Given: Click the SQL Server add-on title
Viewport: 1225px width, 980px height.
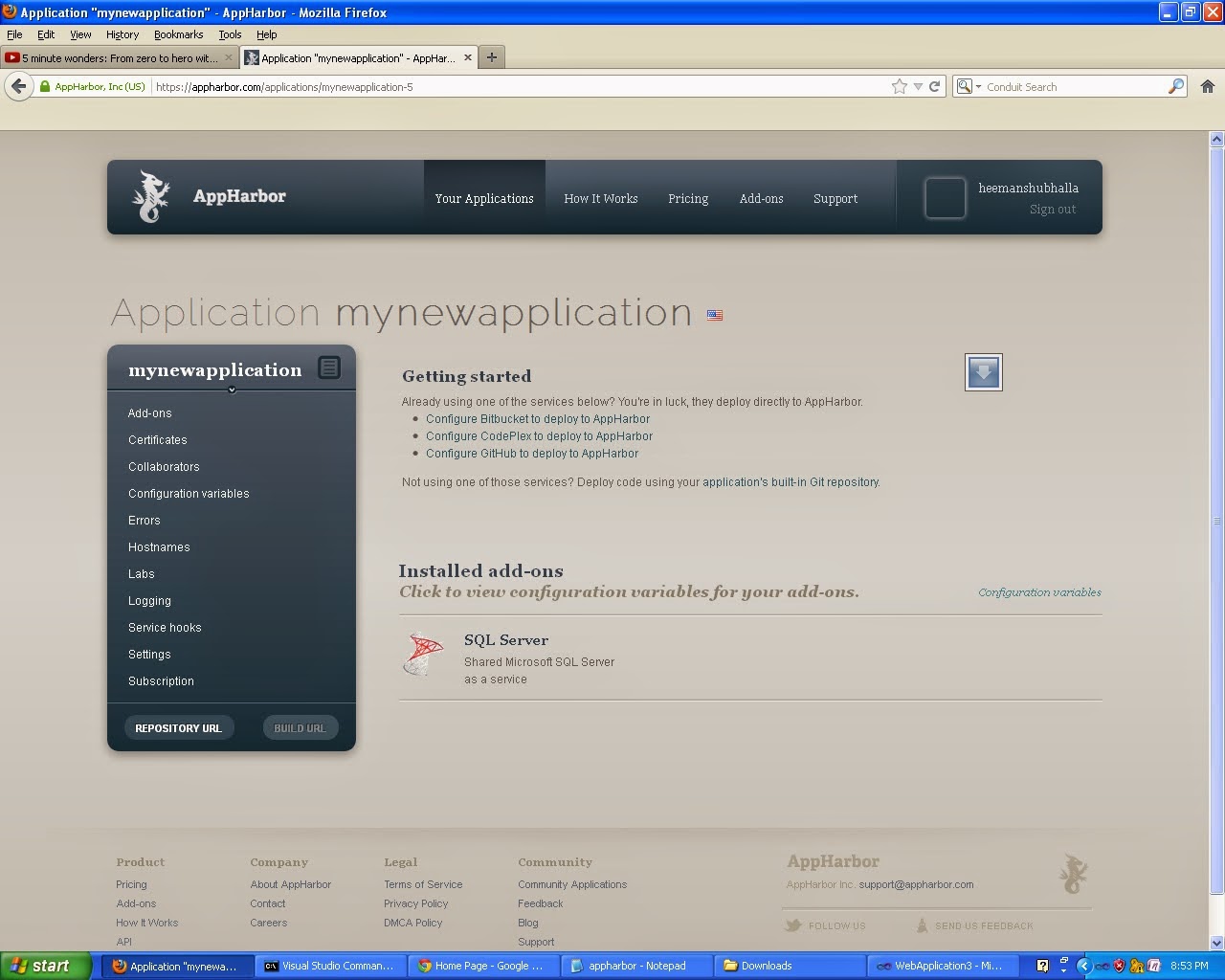Looking at the screenshot, I should click(x=506, y=640).
